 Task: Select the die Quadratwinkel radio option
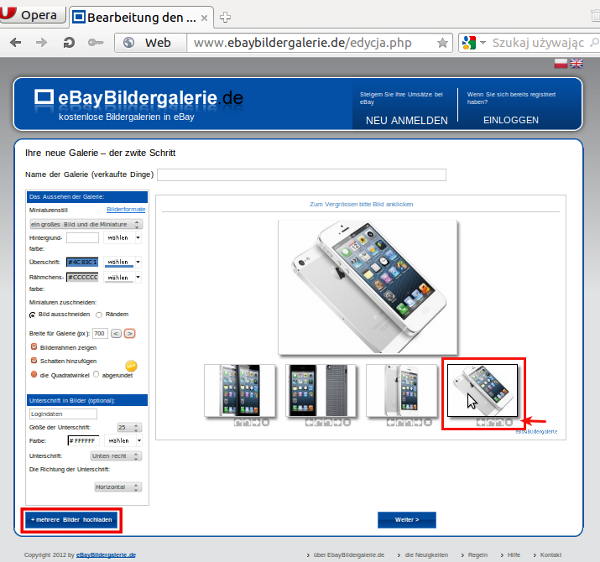34,374
